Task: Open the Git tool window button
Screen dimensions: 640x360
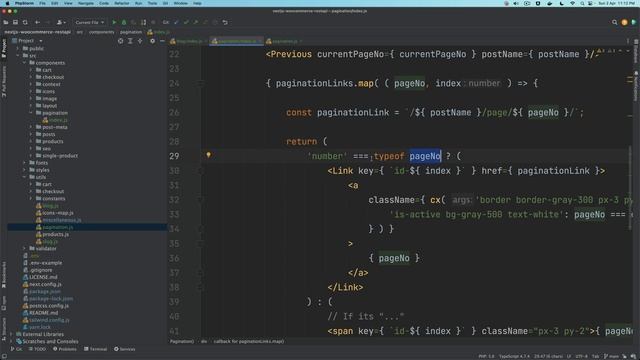Action: [16, 349]
